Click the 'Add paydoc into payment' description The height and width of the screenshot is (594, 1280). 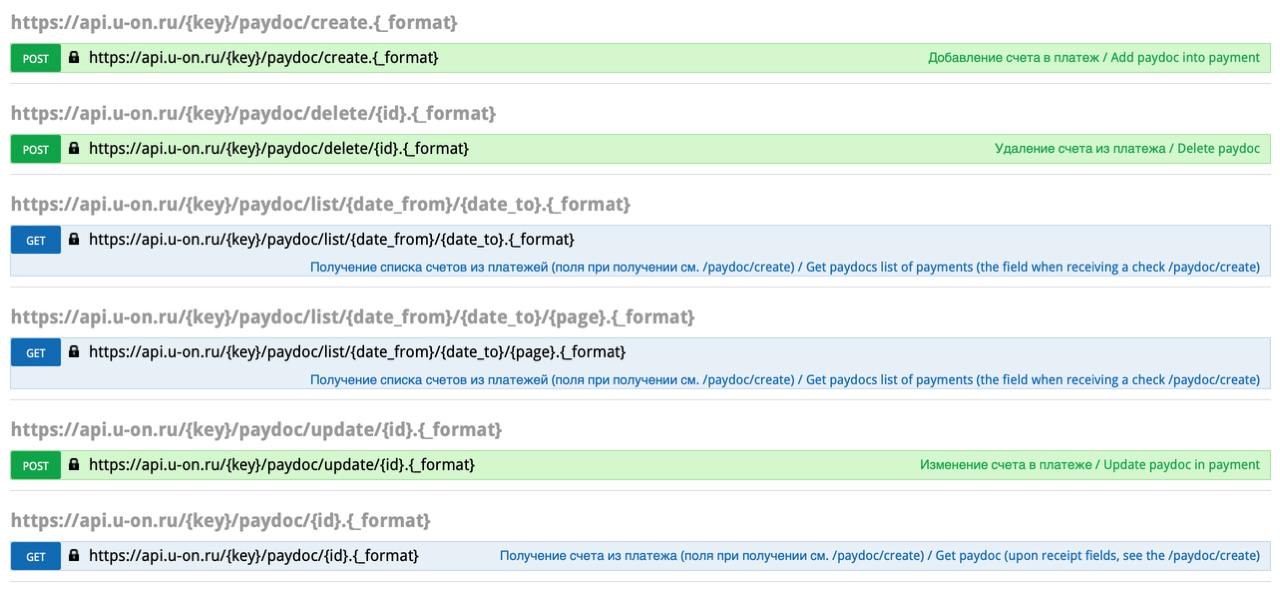(1093, 58)
